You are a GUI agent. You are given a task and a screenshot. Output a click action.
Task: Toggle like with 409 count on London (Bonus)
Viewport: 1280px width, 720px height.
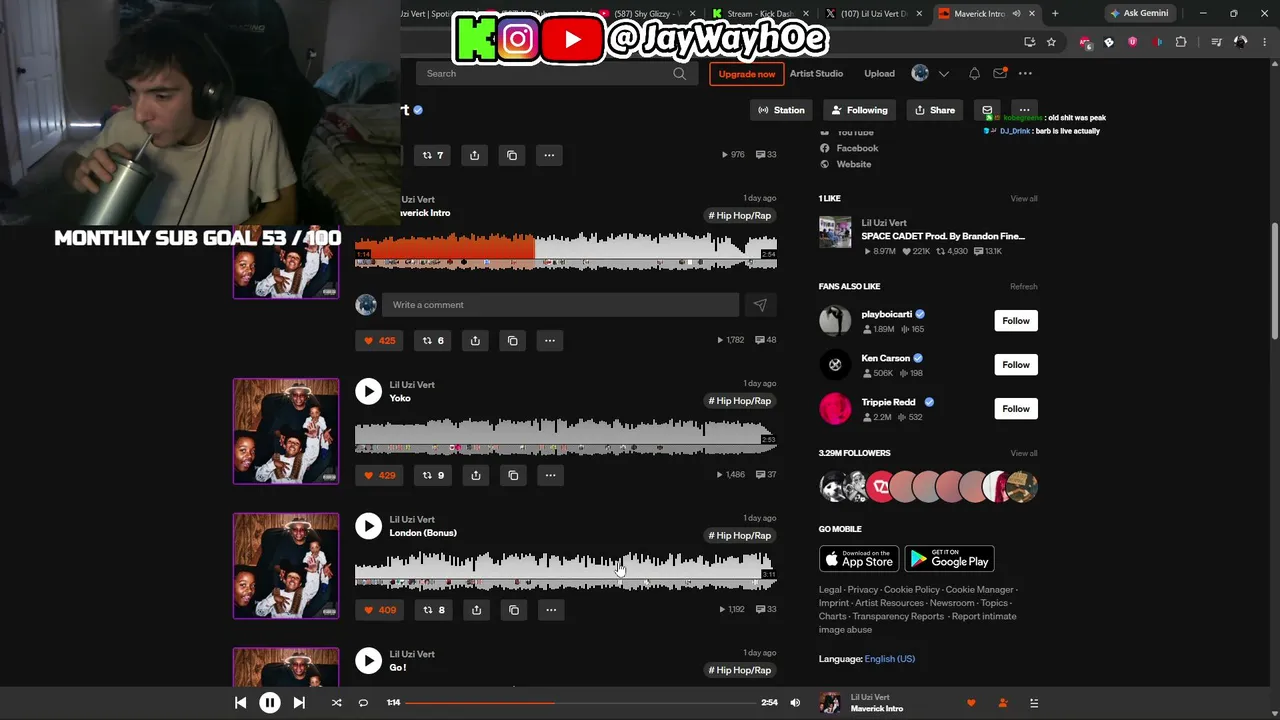pyautogui.click(x=380, y=610)
